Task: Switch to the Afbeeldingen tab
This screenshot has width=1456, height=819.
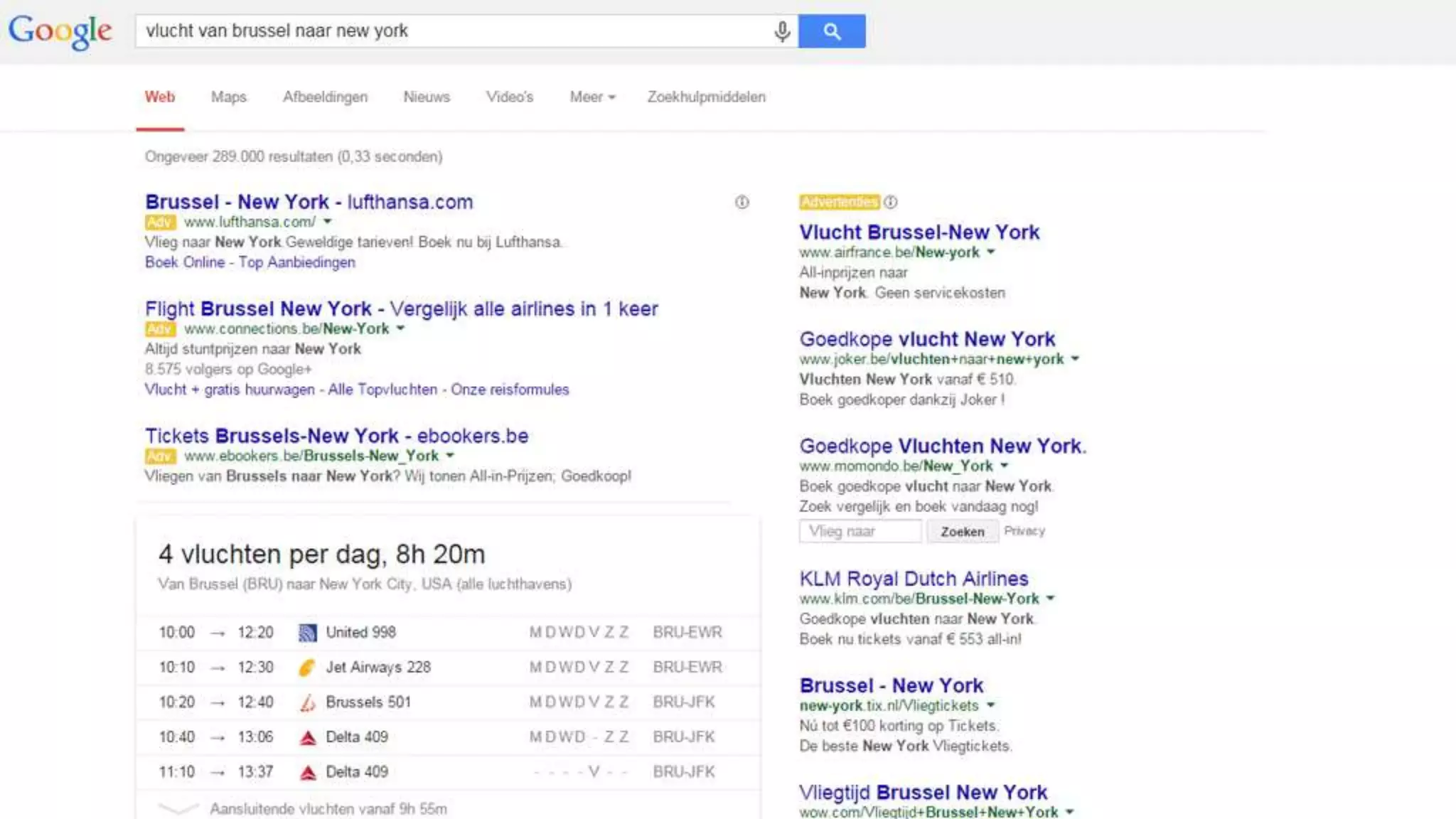Action: pos(325,97)
